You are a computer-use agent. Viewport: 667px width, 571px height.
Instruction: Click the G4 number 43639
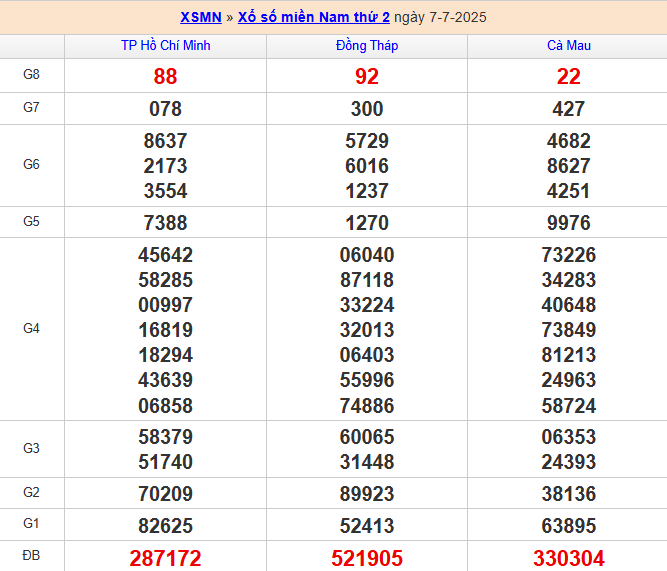click(165, 380)
